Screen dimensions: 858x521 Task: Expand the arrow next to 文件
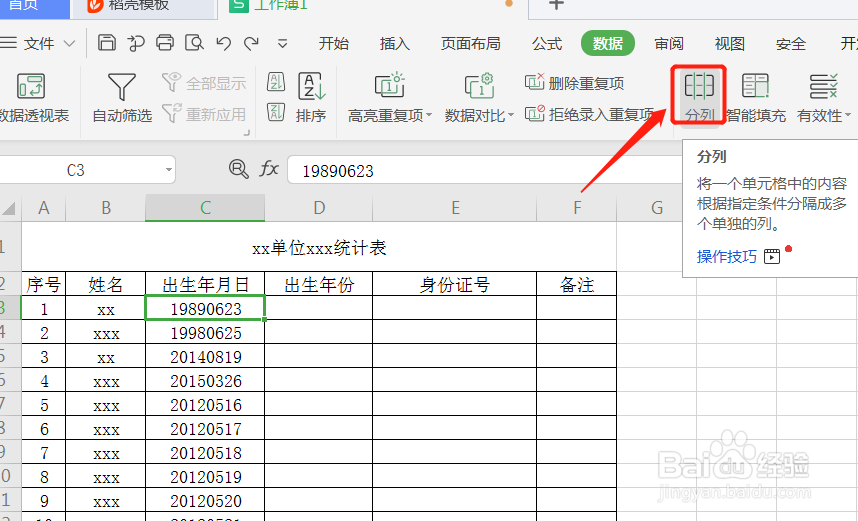pos(69,43)
